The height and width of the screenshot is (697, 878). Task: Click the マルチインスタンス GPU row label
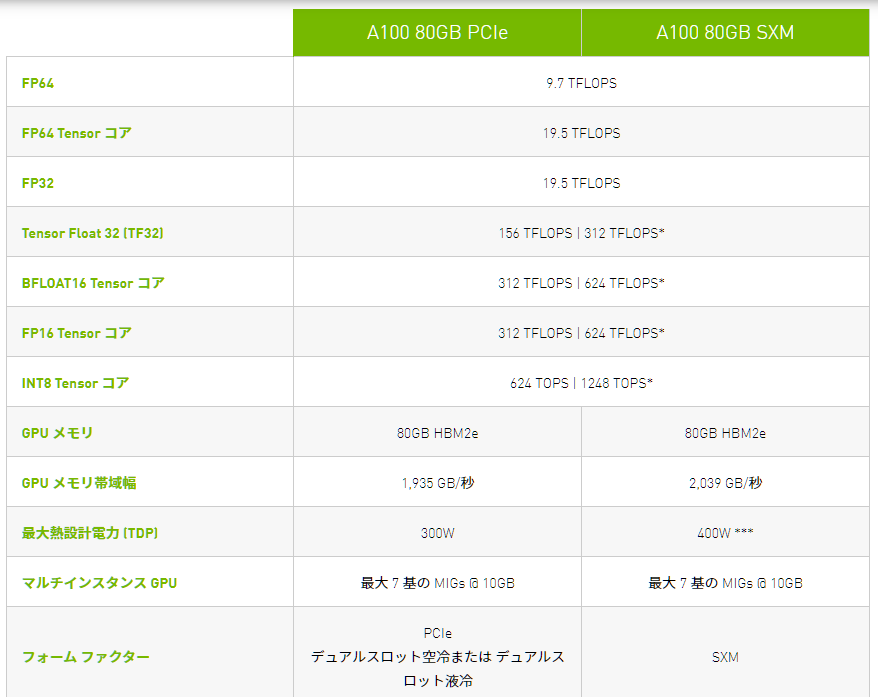coord(99,583)
